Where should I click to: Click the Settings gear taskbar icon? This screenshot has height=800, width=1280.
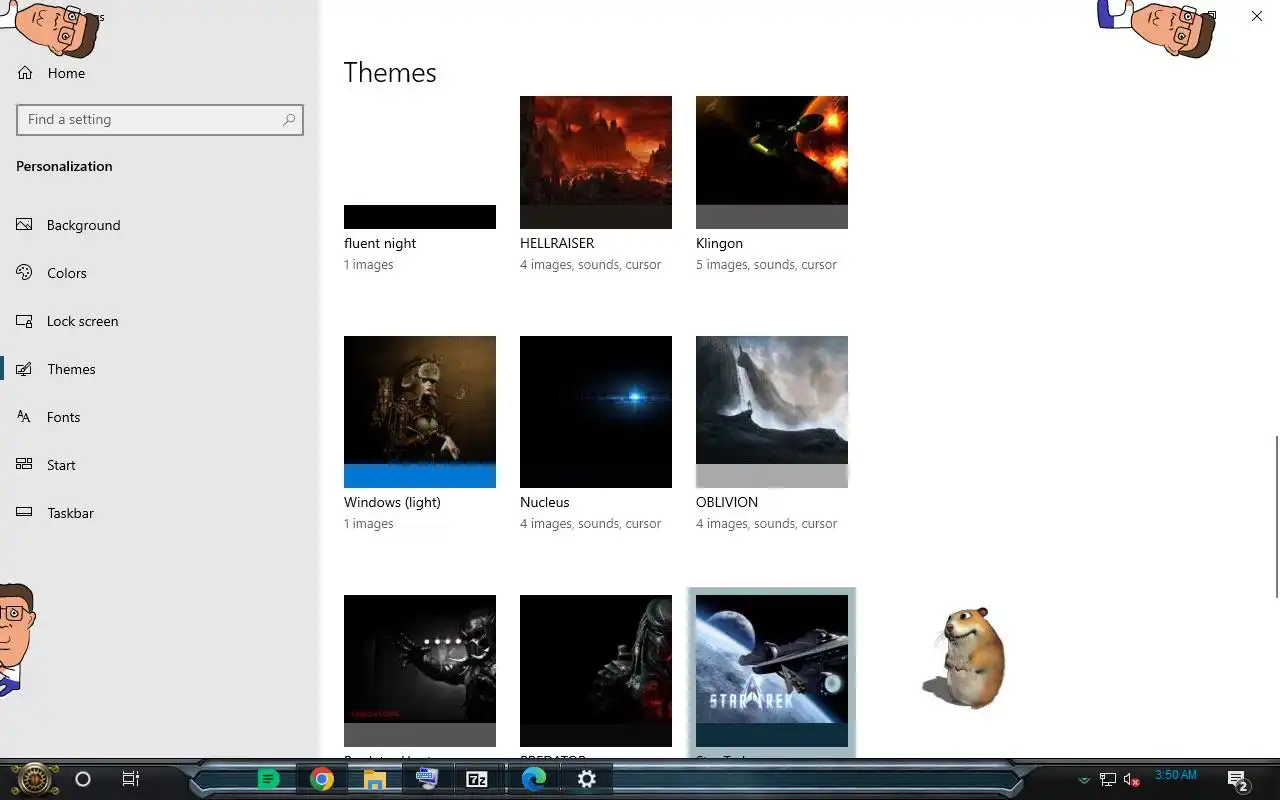[587, 779]
